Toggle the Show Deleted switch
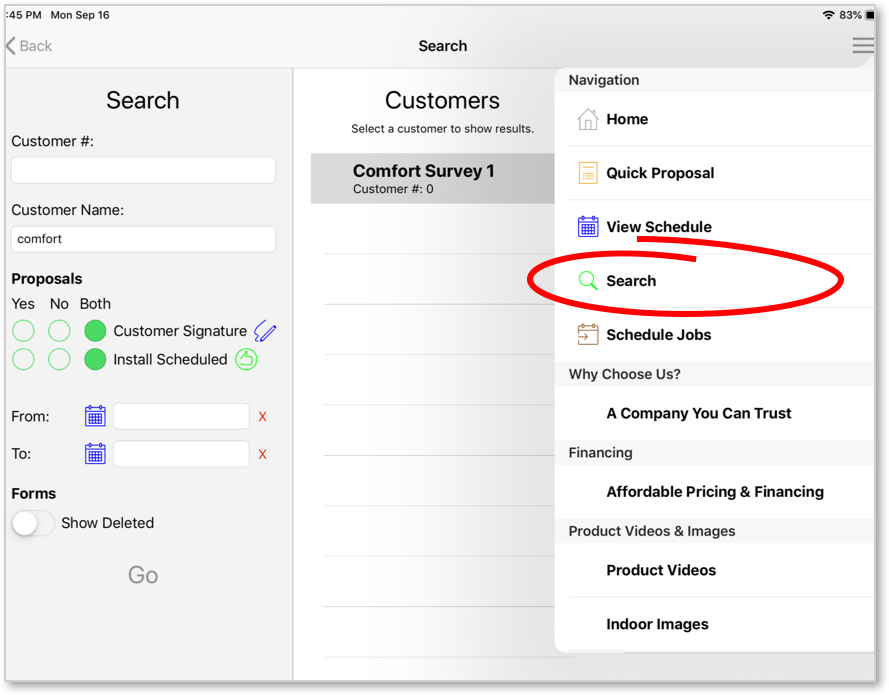This screenshot has width=889, height=695. (x=33, y=523)
